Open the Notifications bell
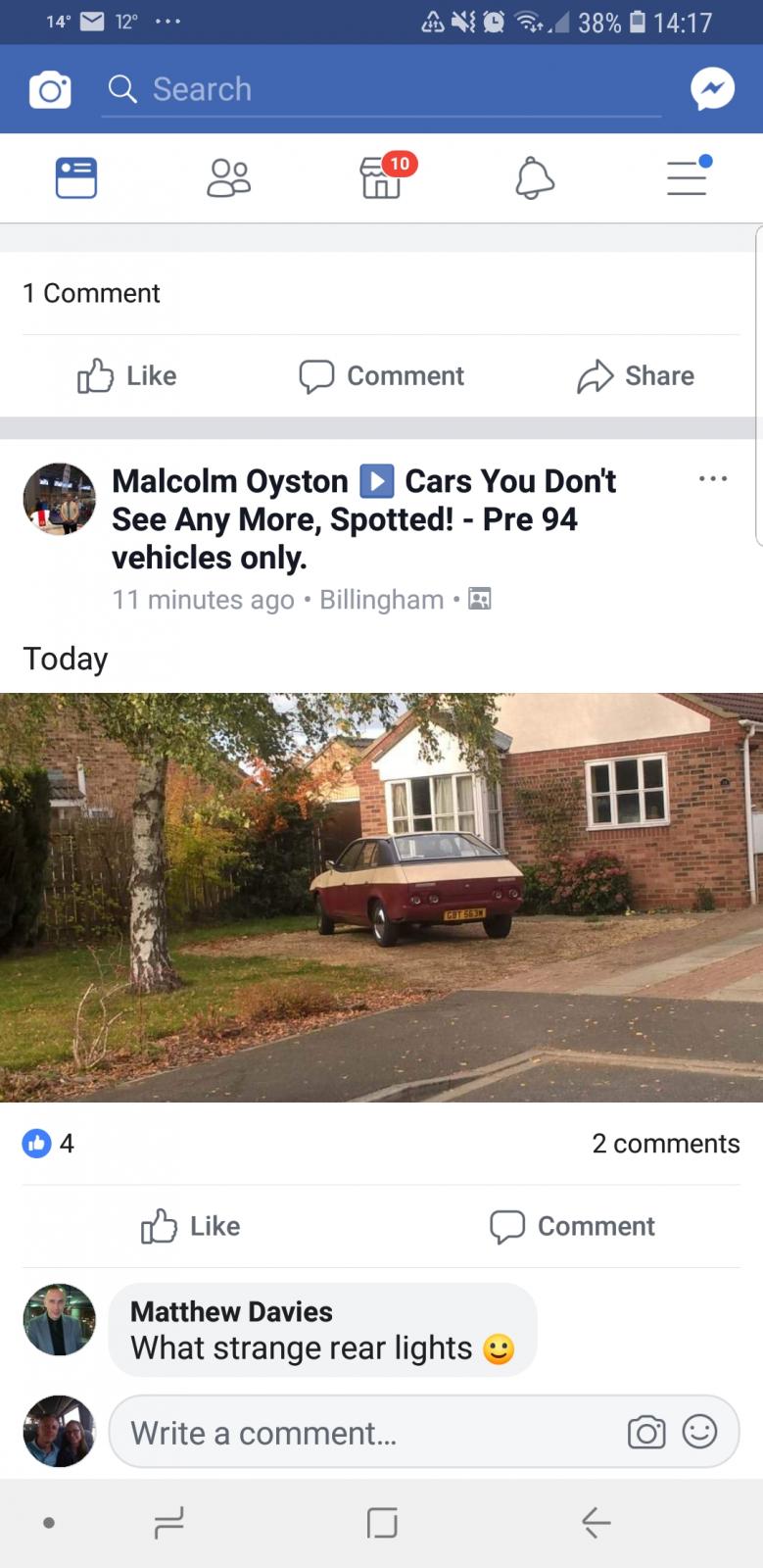The image size is (763, 1568). 534,178
